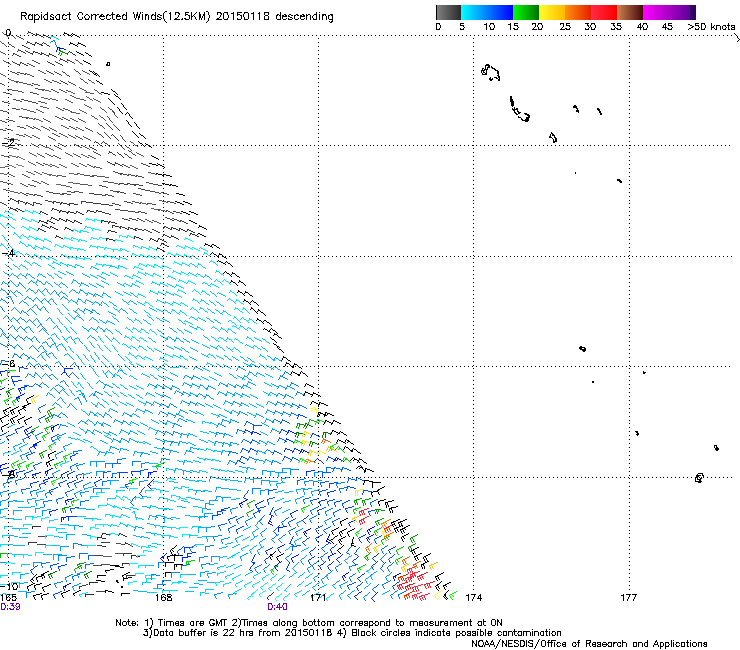Click the purple time stamp 'D:39'
The width and height of the screenshot is (740, 650).
click(x=10, y=607)
